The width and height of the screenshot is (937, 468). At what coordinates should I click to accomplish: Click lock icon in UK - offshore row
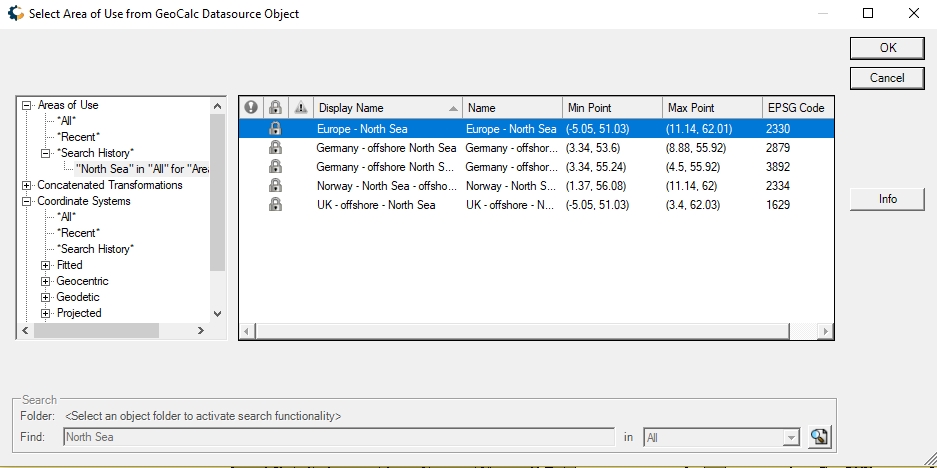click(275, 205)
